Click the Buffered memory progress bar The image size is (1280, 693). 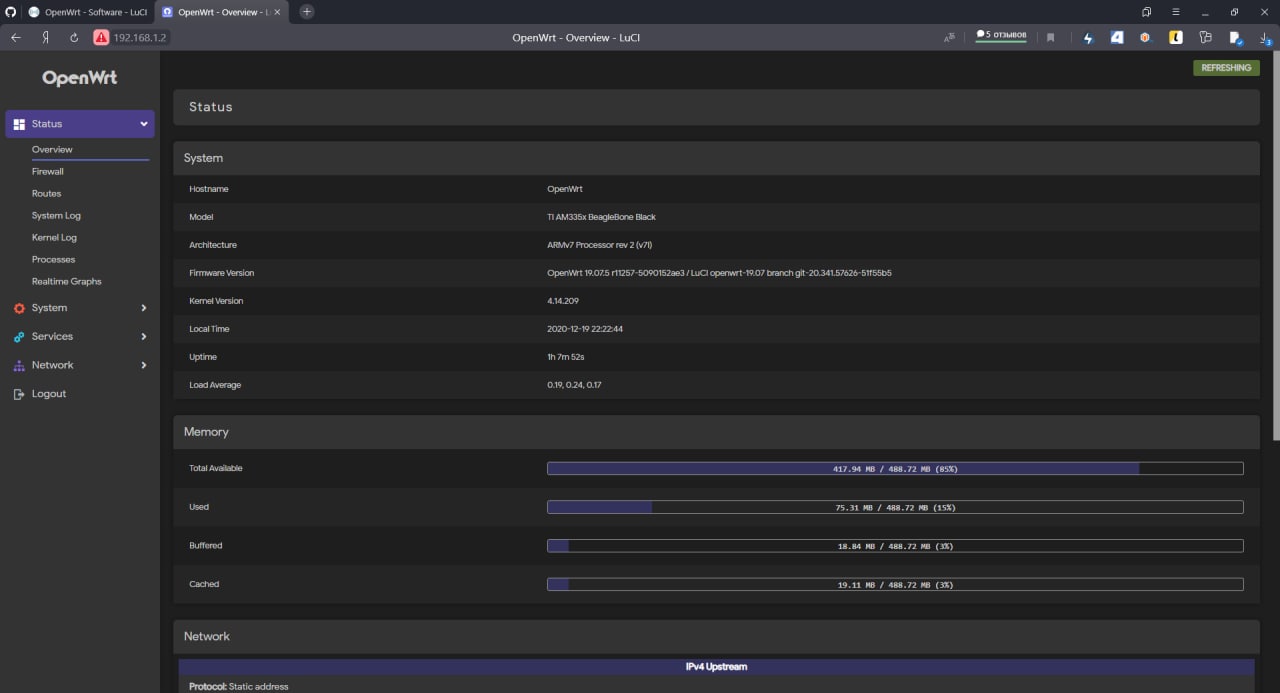click(x=895, y=546)
